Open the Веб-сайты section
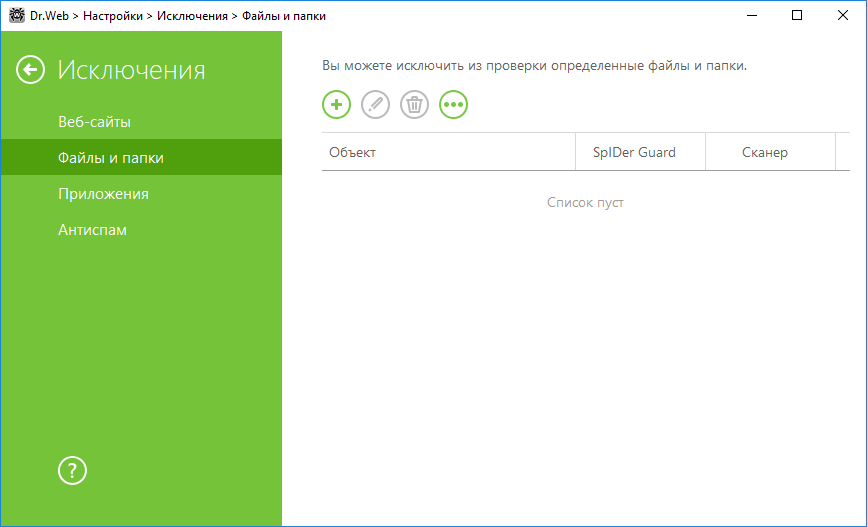 [x=142, y=122]
